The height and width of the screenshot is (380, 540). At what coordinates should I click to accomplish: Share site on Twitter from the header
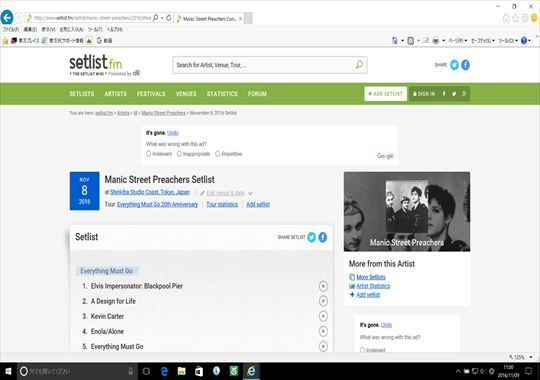click(x=454, y=65)
